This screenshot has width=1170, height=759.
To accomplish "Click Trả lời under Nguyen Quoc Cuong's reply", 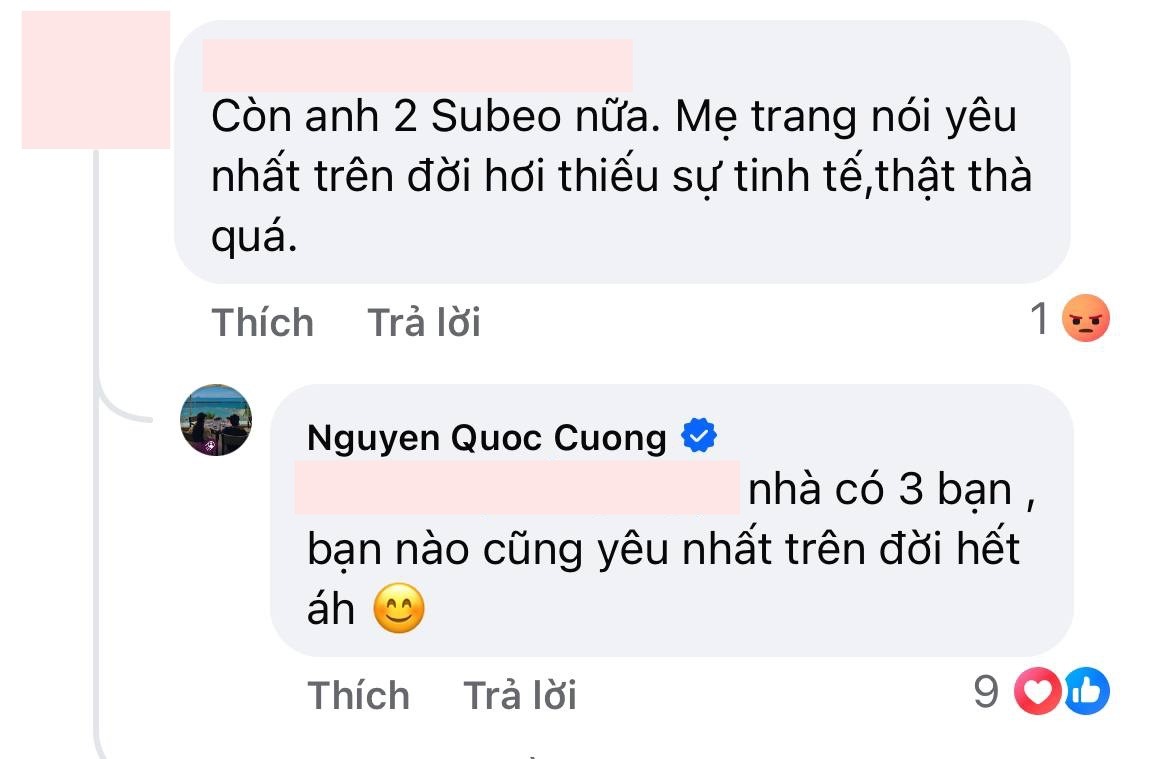I will click(x=521, y=694).
